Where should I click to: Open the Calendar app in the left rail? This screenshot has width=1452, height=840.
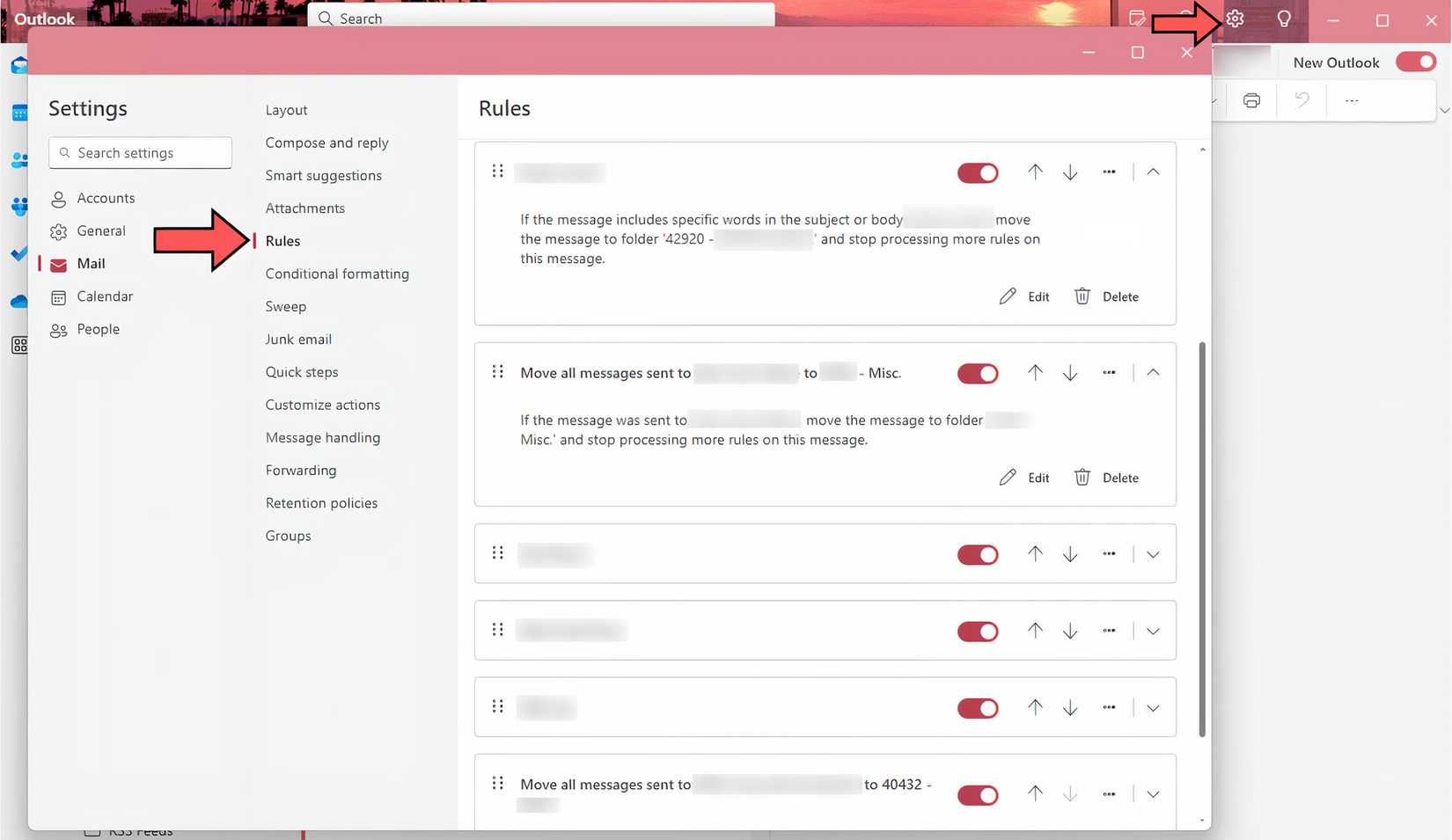coord(19,112)
